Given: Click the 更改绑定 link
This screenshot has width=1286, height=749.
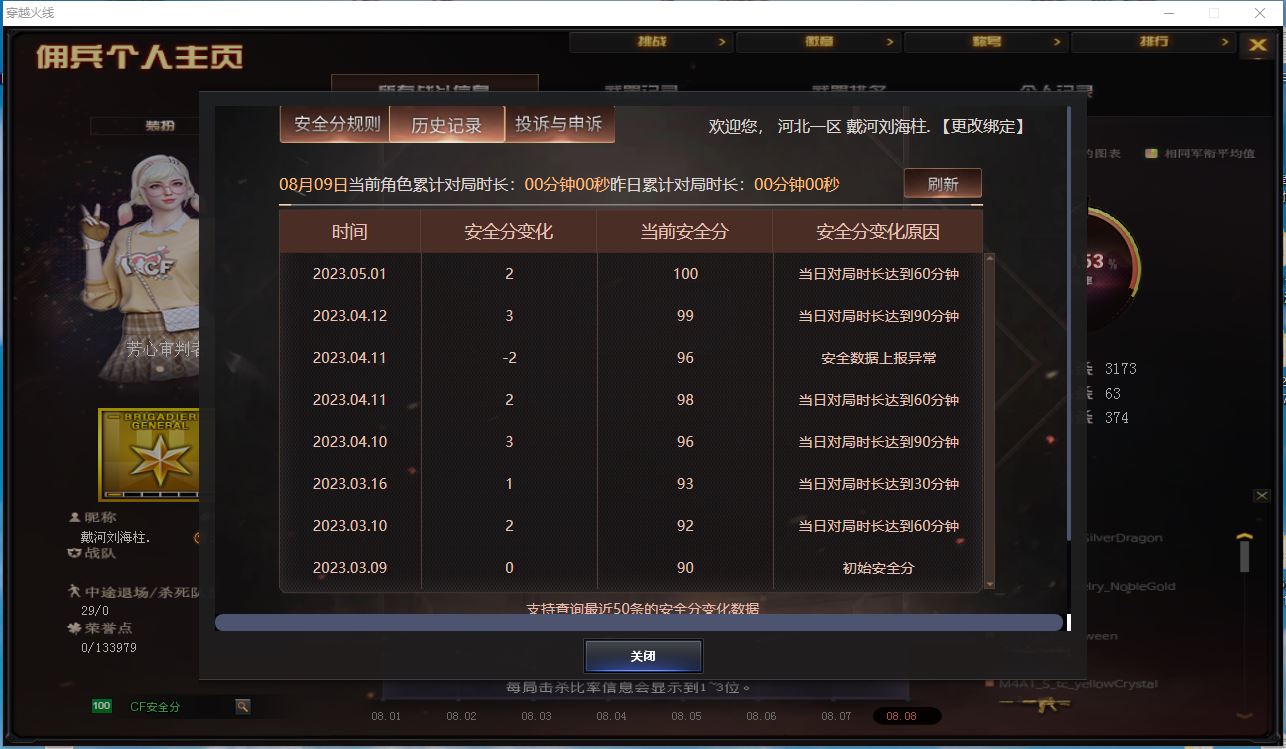Looking at the screenshot, I should (983, 126).
